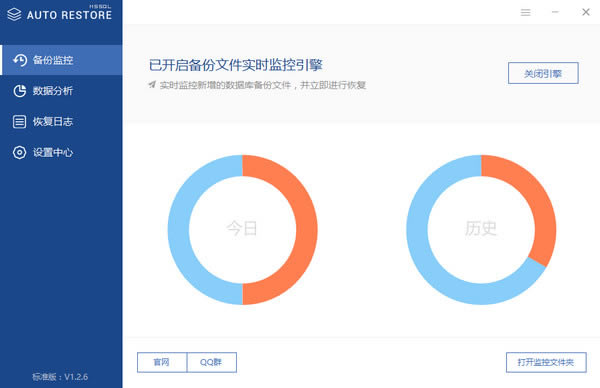
Task: Click the 官网 button
Action: tap(162, 362)
